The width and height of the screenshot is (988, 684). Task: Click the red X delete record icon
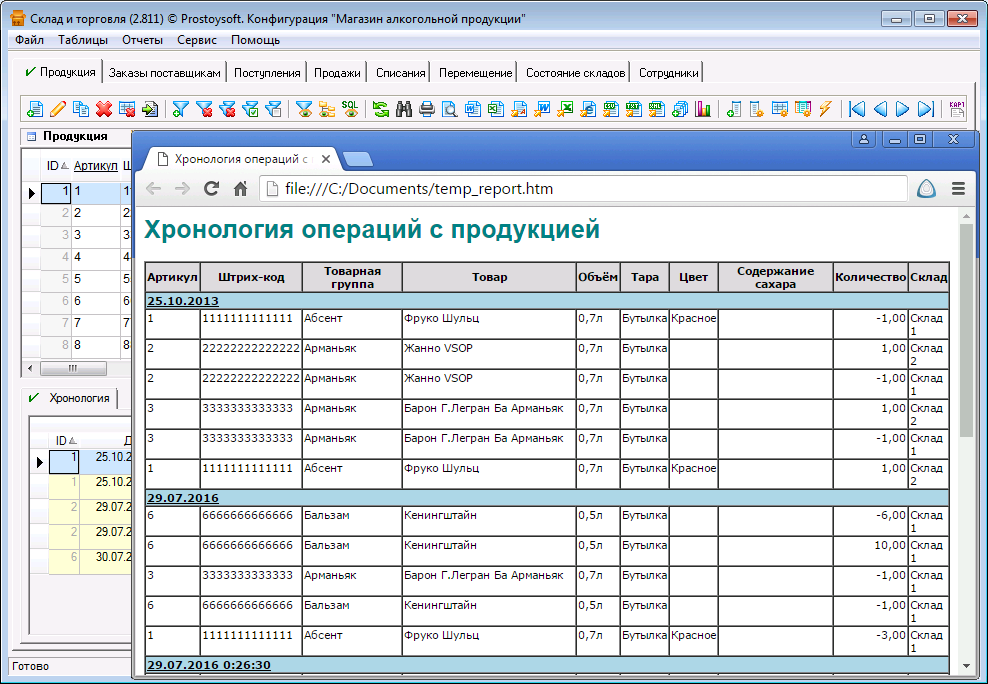[x=104, y=109]
